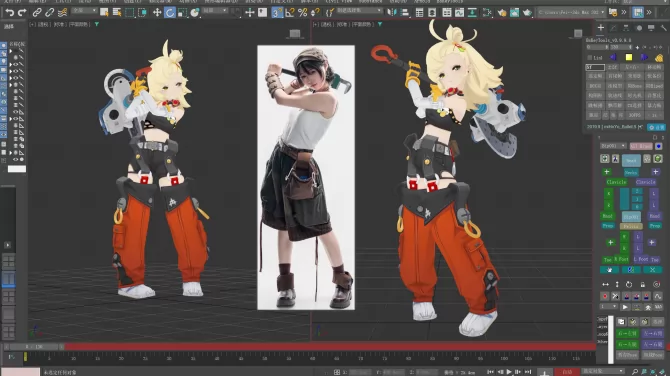Click the cosplay reference photo
The width and height of the screenshot is (670, 376).
coord(306,177)
